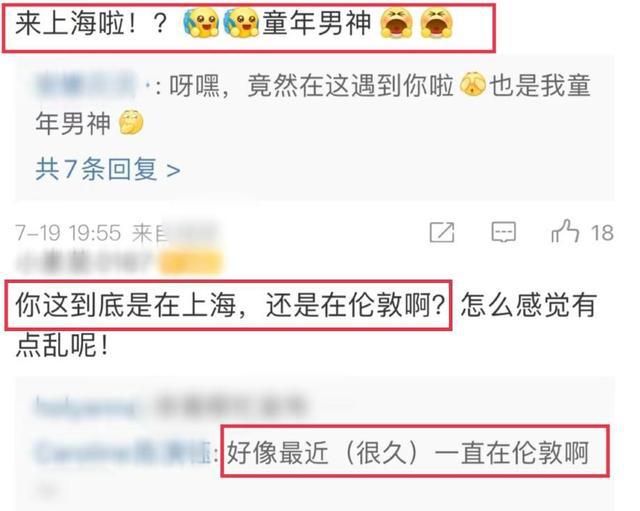
Task: Click the blurred source after 来自
Action: 191,232
